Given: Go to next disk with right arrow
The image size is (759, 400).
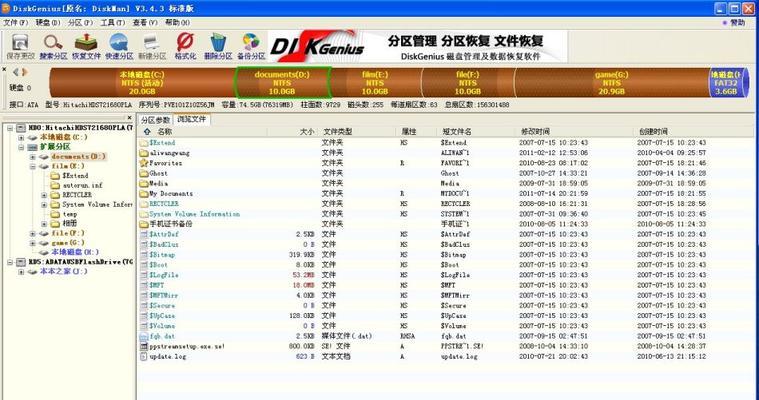Looking at the screenshot, I should (24, 72).
